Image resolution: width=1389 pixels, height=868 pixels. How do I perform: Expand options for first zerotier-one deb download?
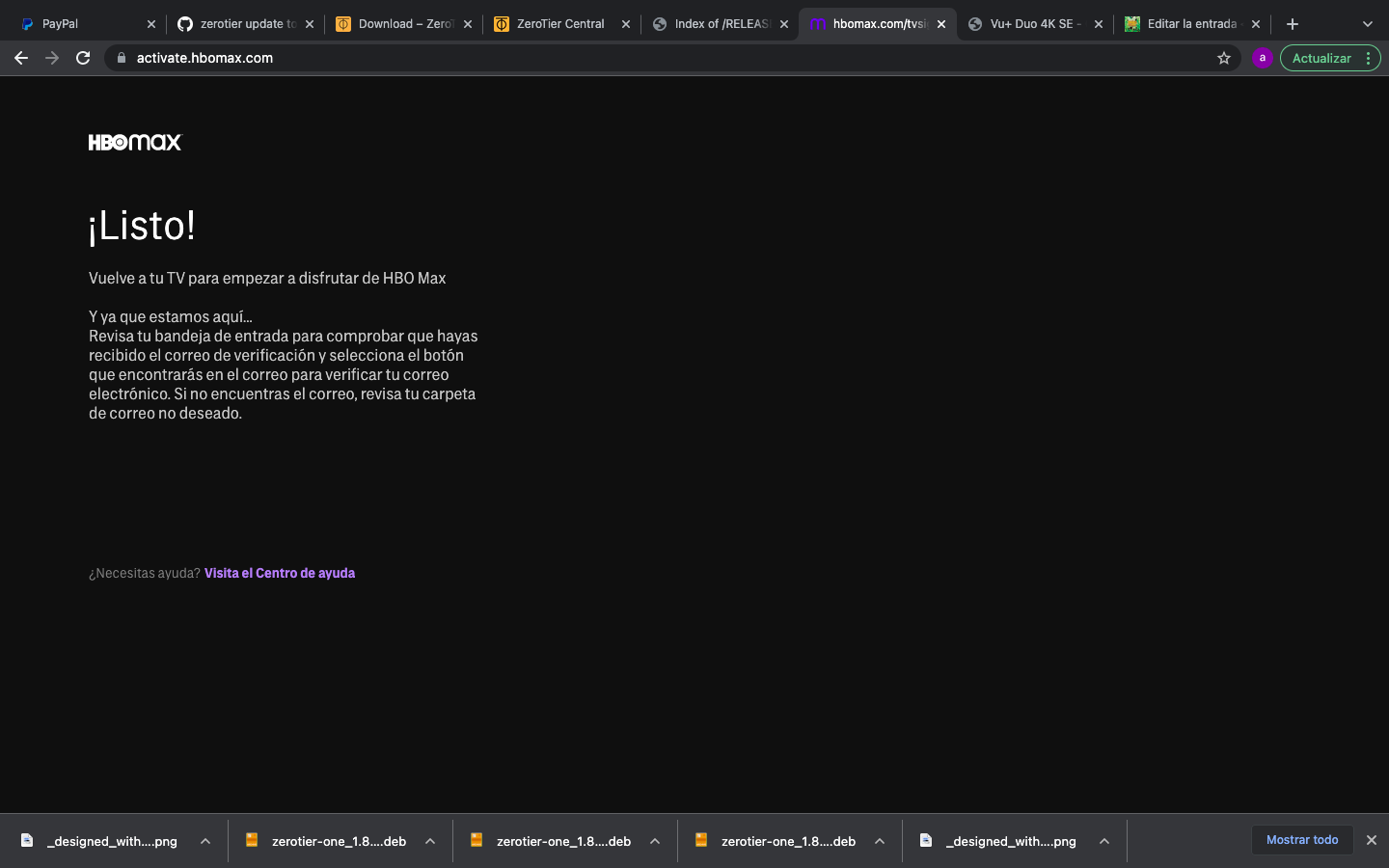430,841
